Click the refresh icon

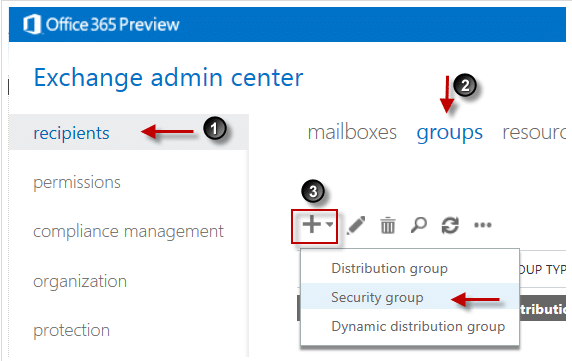pos(450,225)
